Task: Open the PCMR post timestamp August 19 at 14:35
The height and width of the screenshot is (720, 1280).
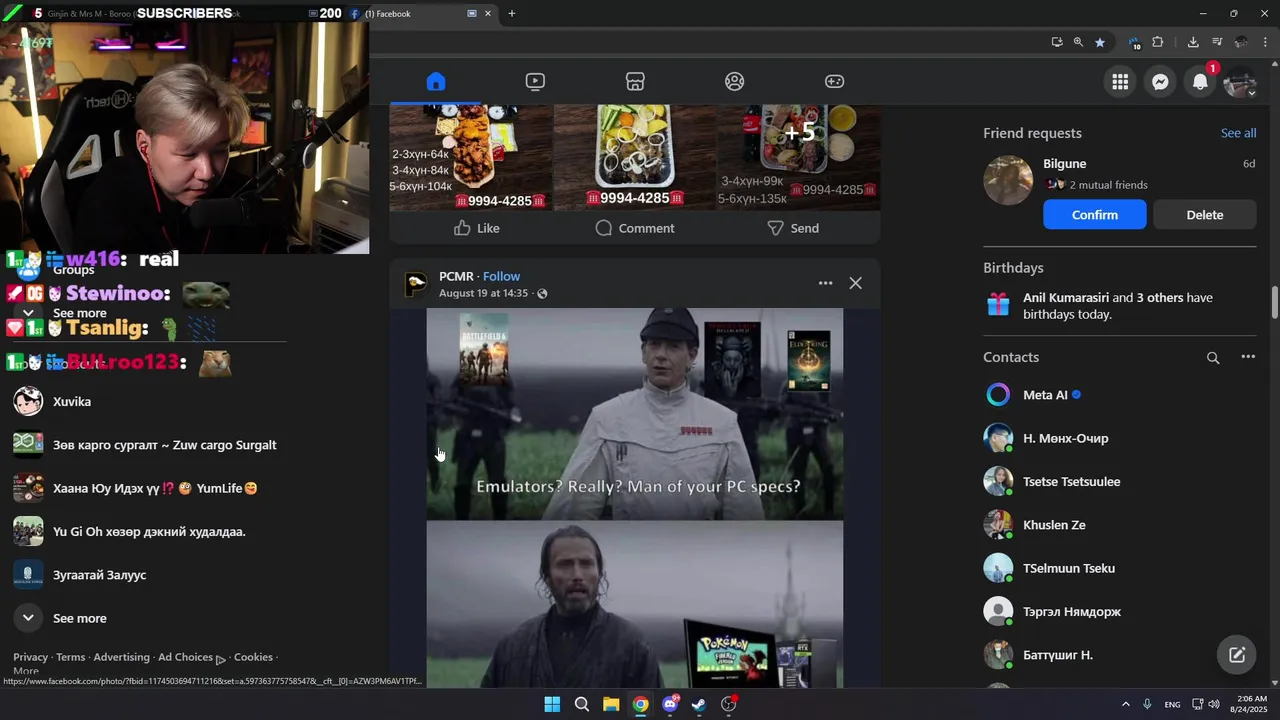Action: 483,293
